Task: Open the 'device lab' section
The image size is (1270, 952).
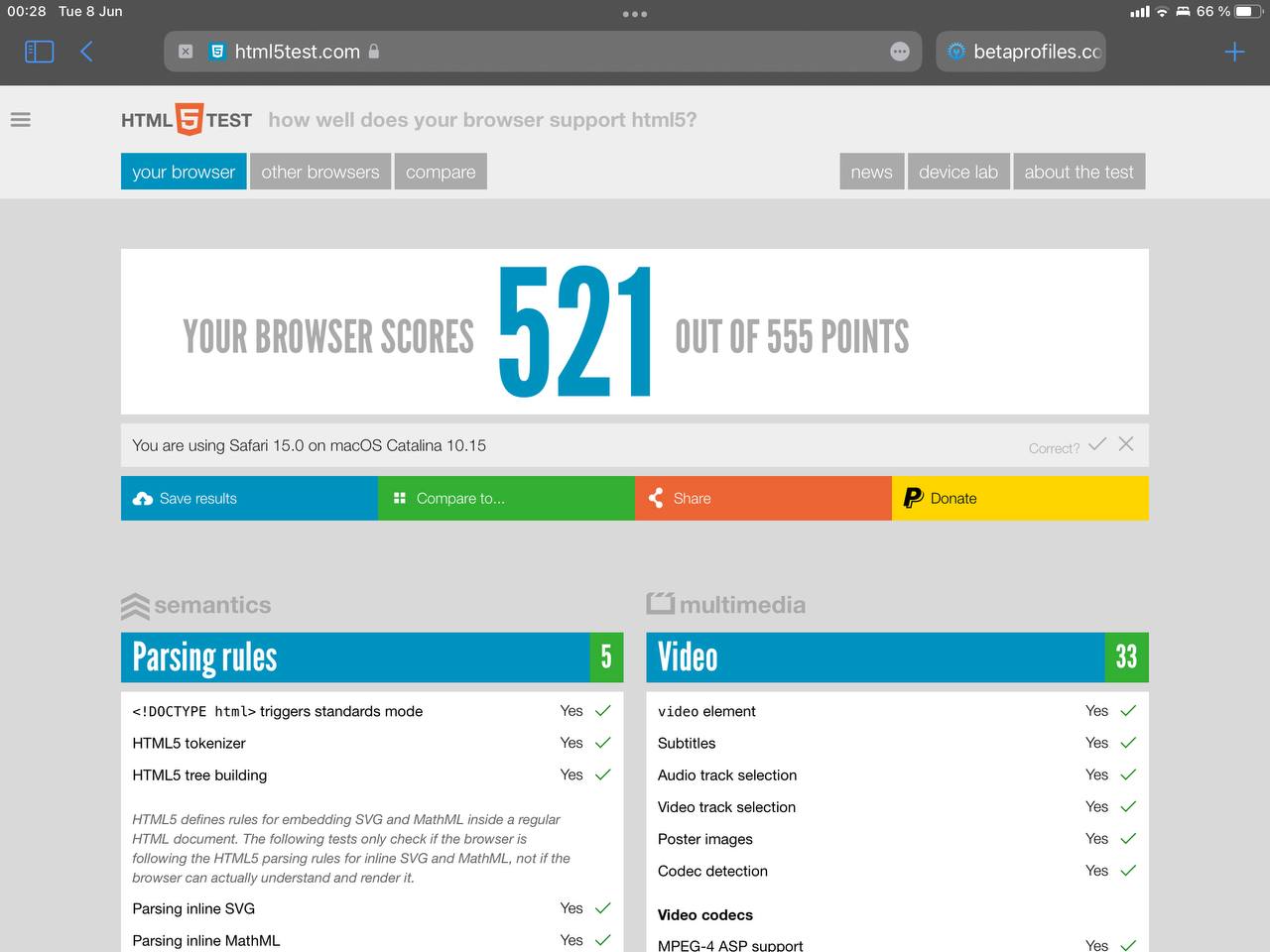Action: (958, 172)
